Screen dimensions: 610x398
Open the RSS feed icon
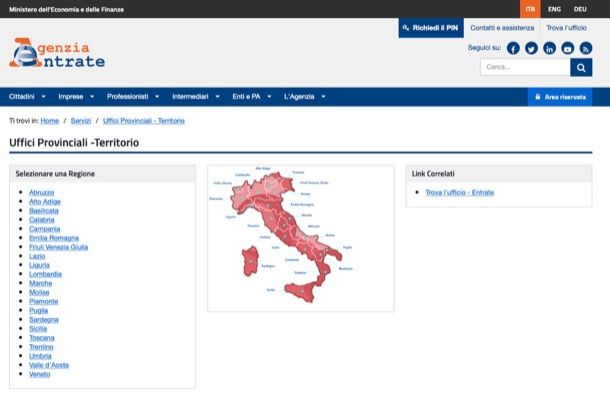click(586, 48)
